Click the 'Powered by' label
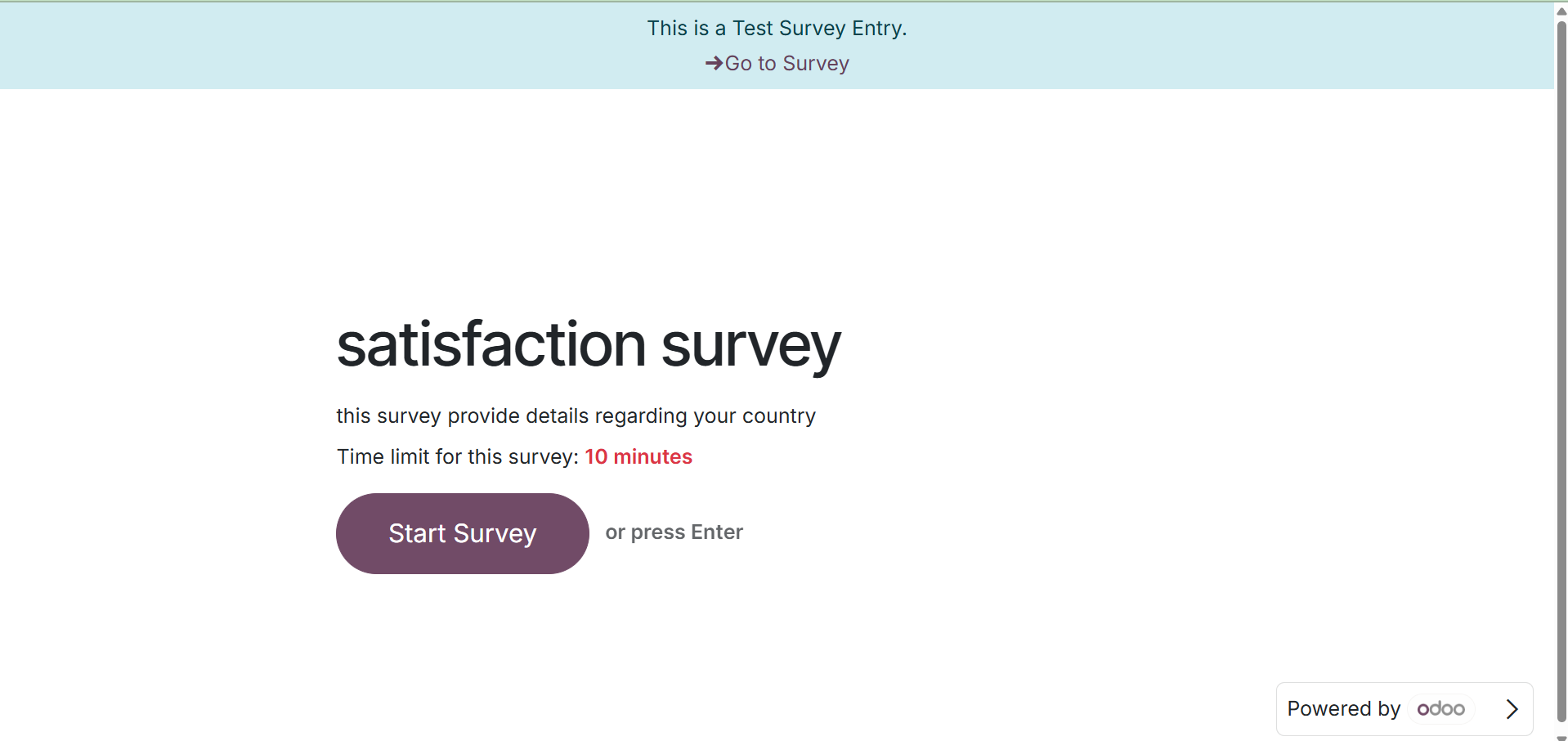Viewport: 1568px width, 741px height. click(x=1343, y=708)
